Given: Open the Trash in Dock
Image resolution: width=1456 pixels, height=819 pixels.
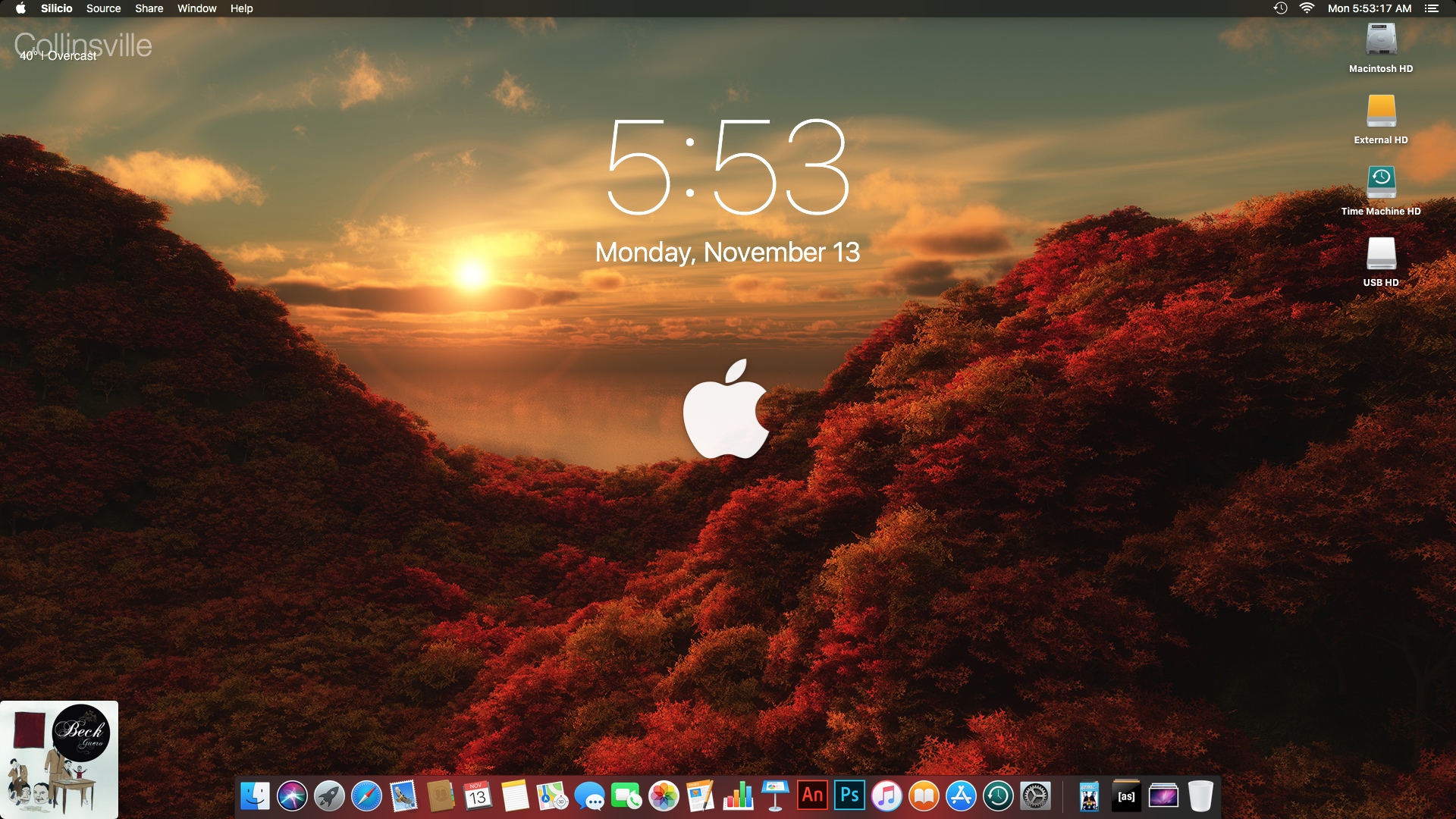Looking at the screenshot, I should tap(1200, 796).
